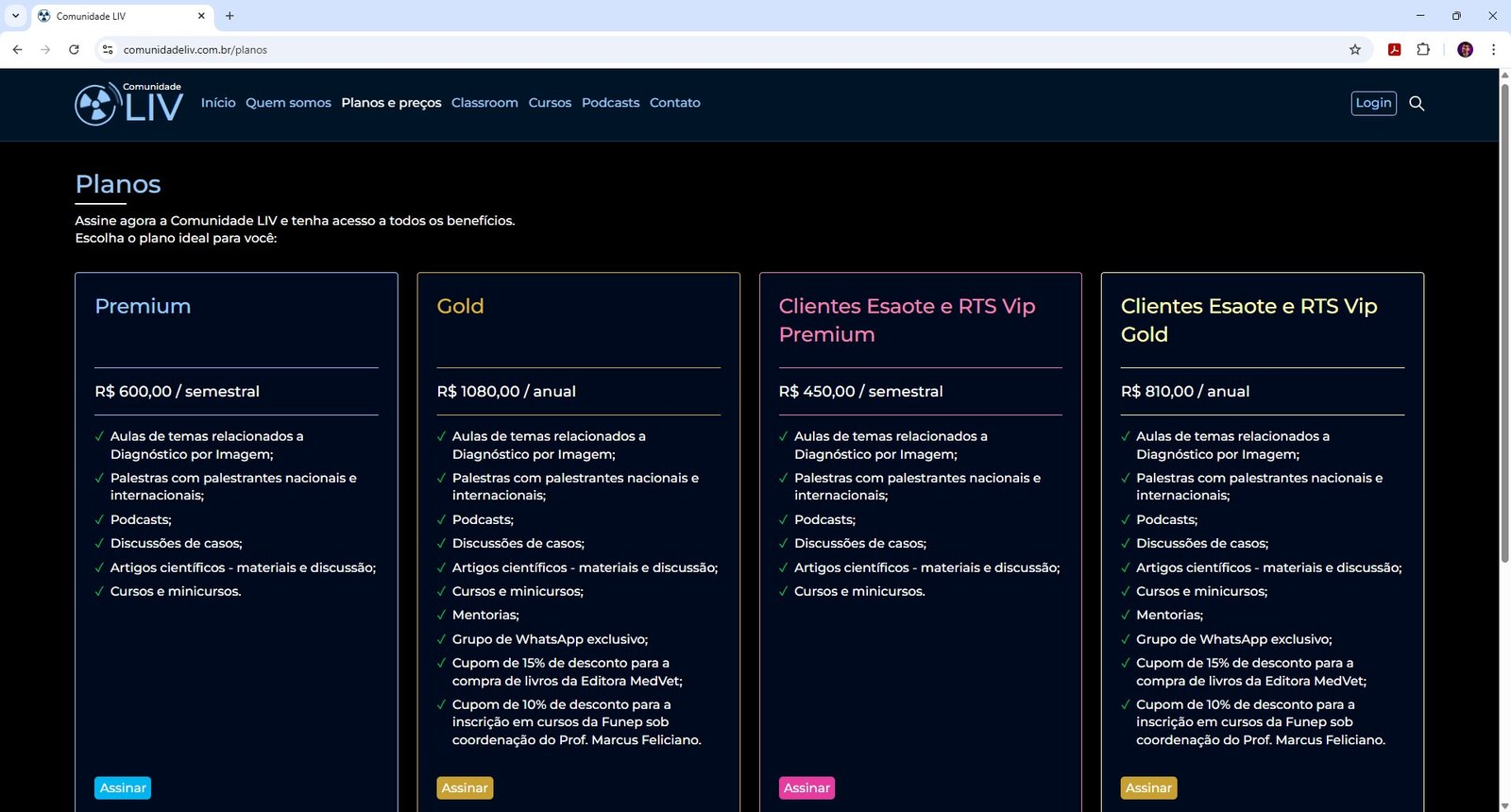Click the R$ 600,00 / semestral price
Screen dimensions: 1511x812
click(x=177, y=391)
